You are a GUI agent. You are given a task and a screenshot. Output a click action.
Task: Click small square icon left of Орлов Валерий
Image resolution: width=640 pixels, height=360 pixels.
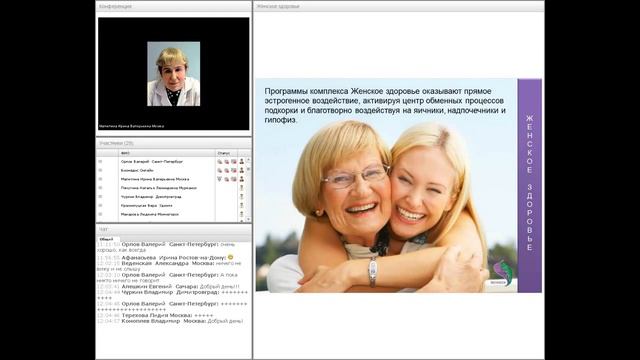click(100, 162)
